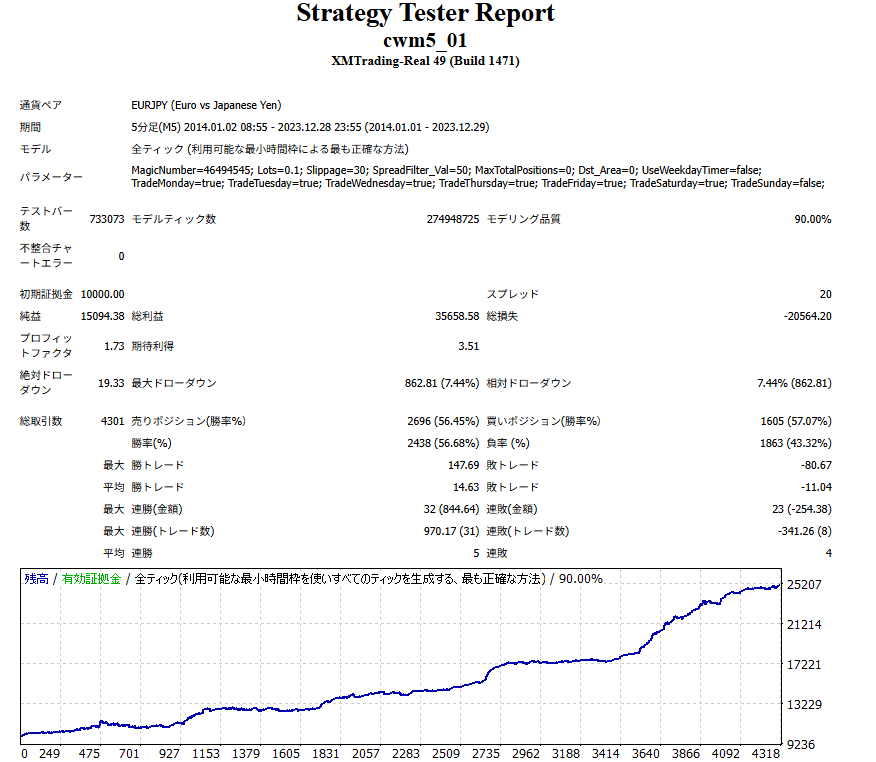Click the gross loss -20564.20 figure

click(807, 316)
